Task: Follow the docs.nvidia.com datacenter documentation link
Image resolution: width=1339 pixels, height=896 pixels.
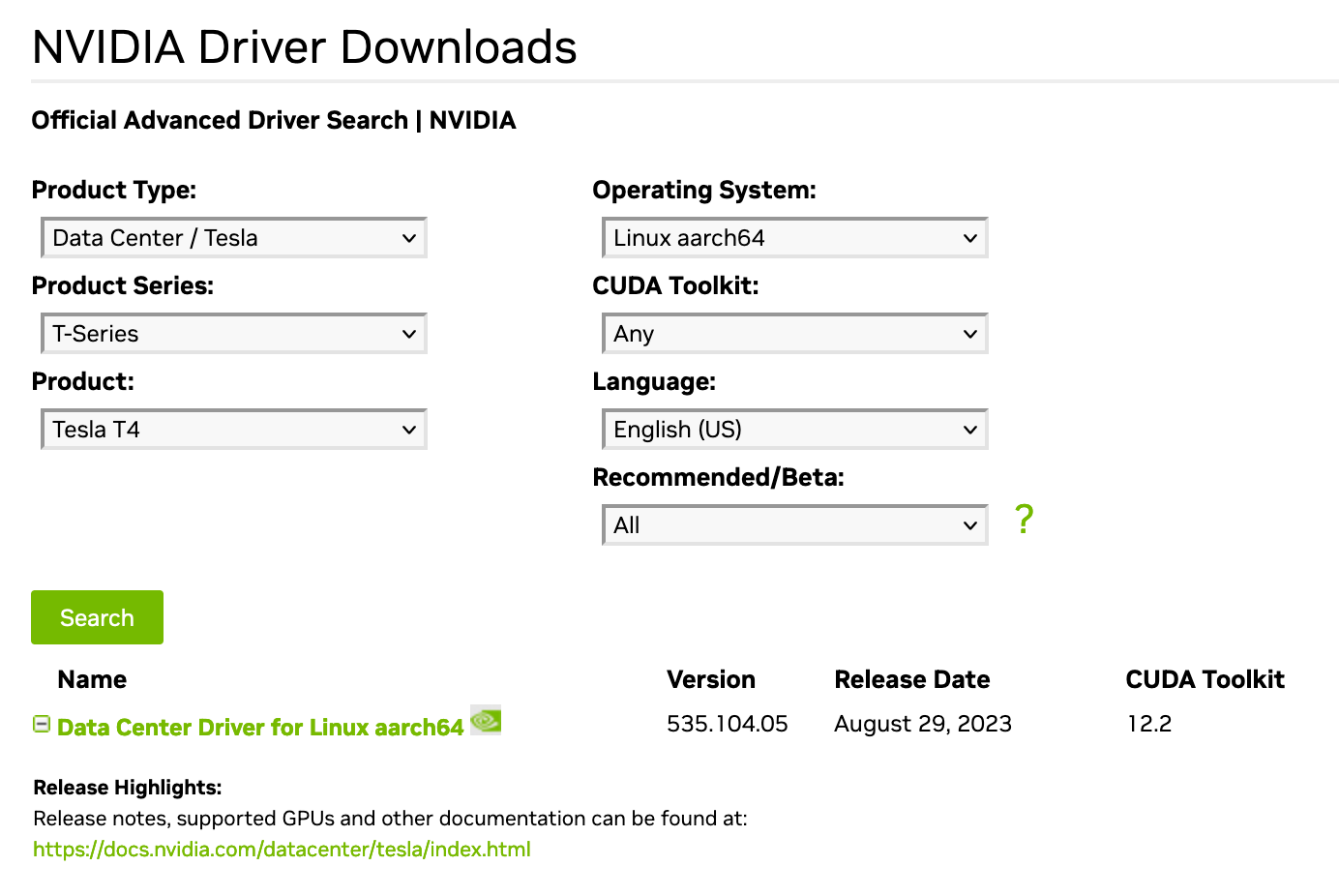Action: click(x=282, y=850)
